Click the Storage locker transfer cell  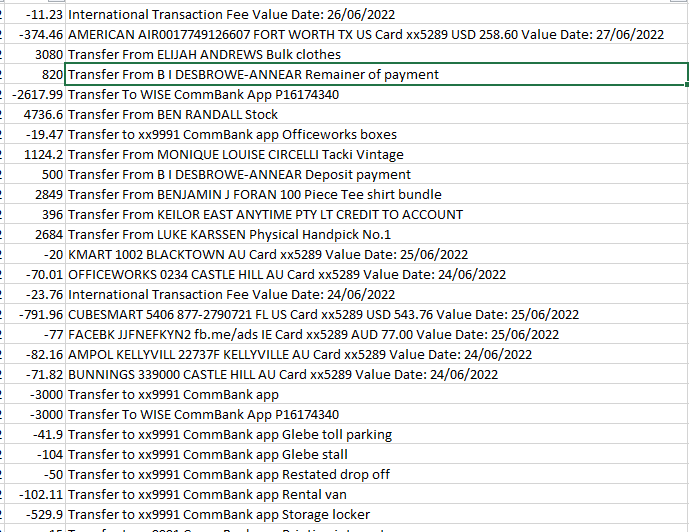(x=377, y=514)
